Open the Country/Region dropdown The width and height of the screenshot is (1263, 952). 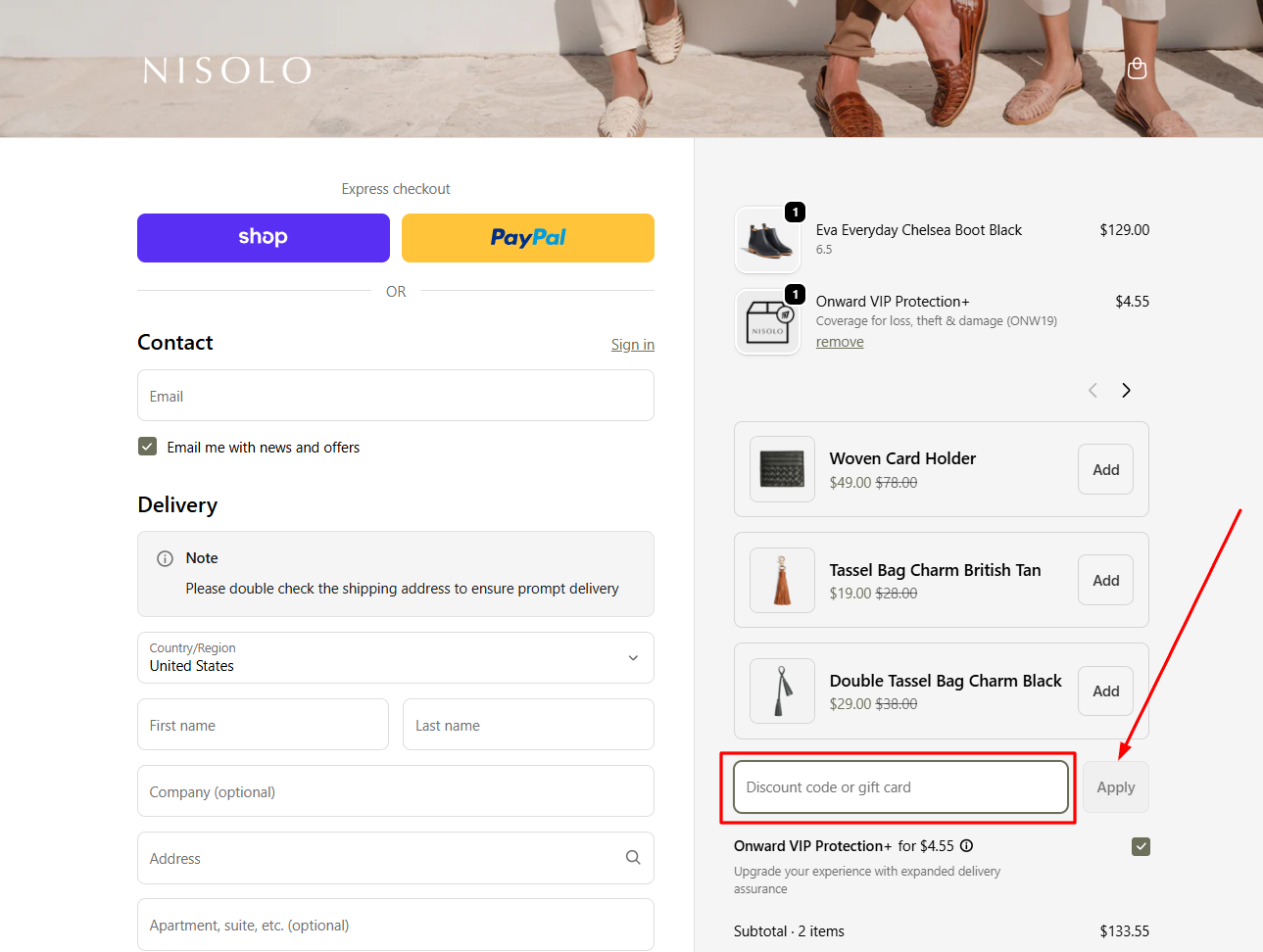pos(395,657)
